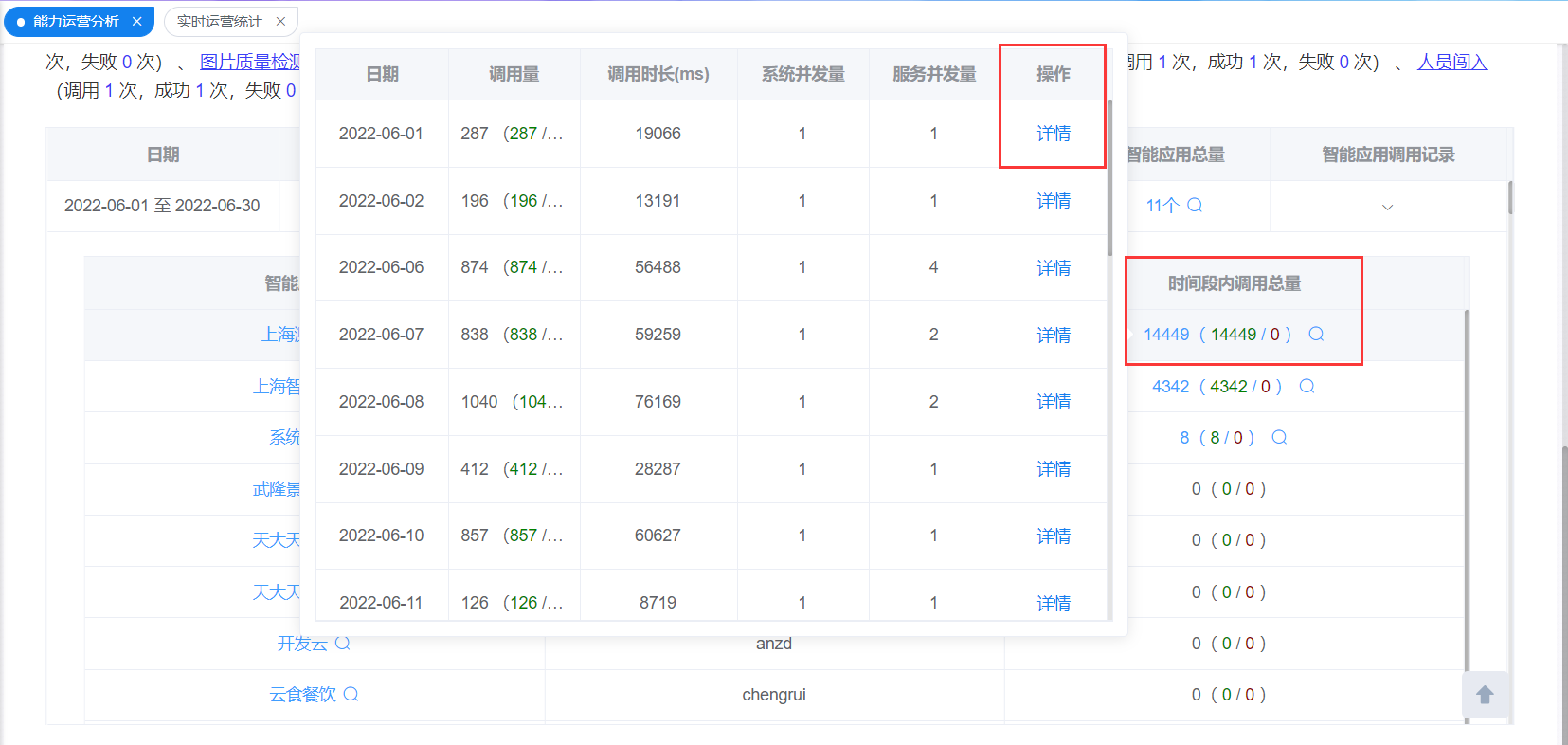
Task: Click the popup table vertical scrollbar
Action: coord(1109,178)
